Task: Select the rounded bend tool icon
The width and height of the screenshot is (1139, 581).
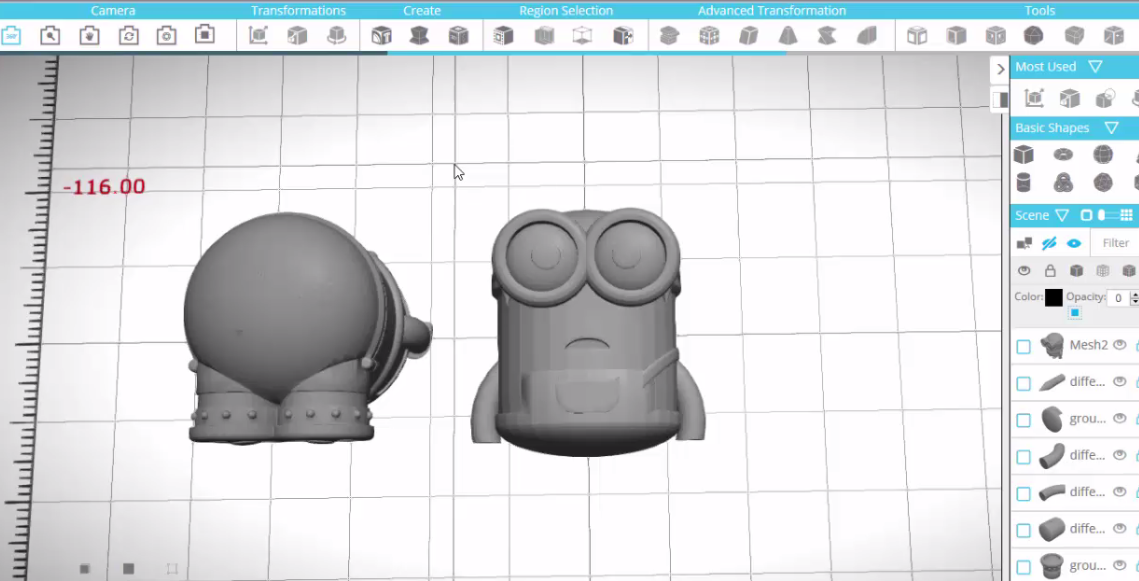Action: [867, 36]
